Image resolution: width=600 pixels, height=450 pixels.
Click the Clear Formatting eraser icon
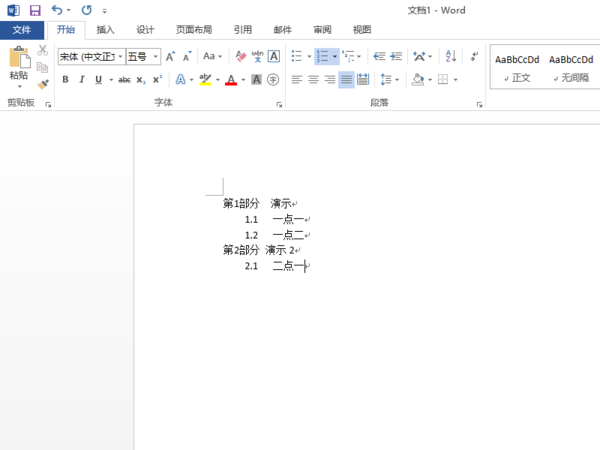(240, 57)
